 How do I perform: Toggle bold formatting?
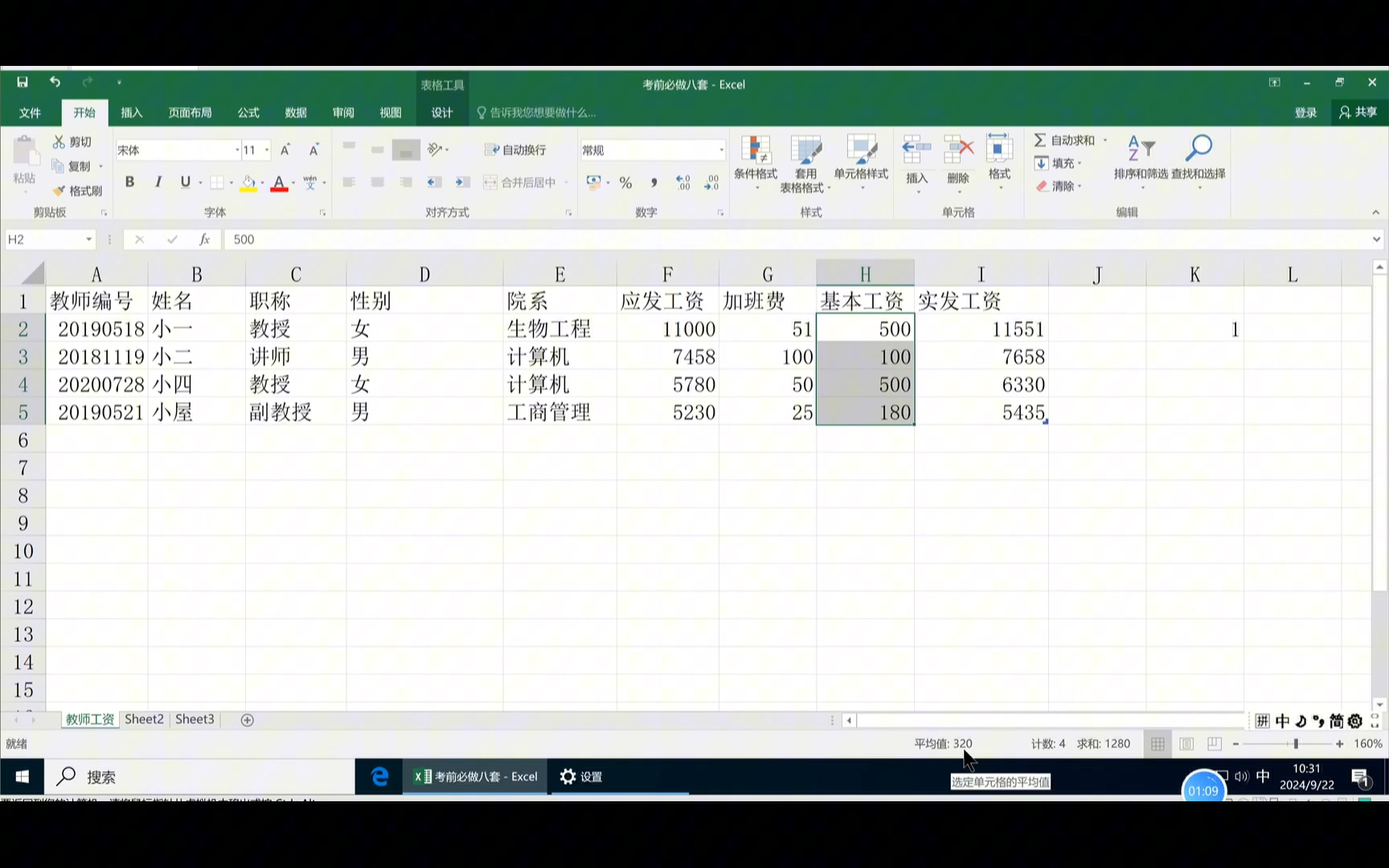click(129, 182)
